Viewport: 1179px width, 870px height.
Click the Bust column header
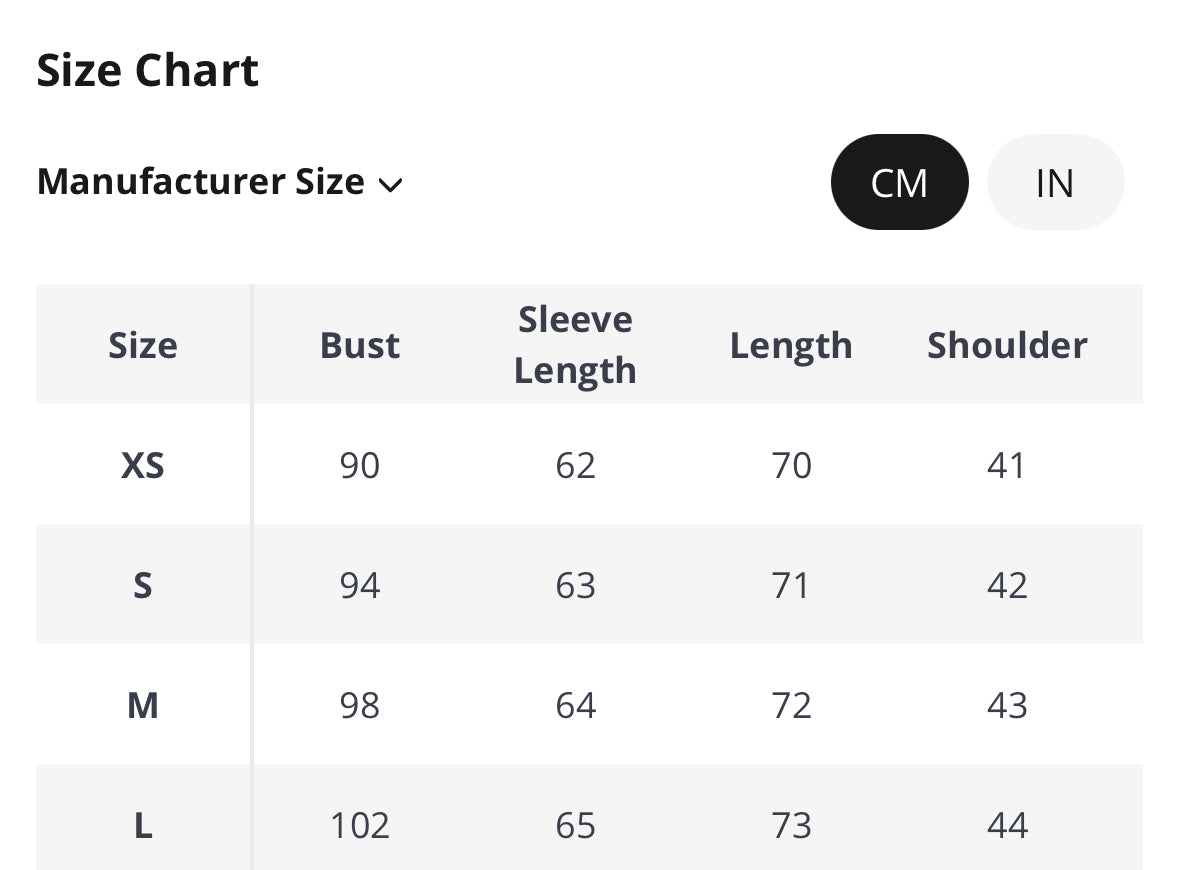[360, 345]
